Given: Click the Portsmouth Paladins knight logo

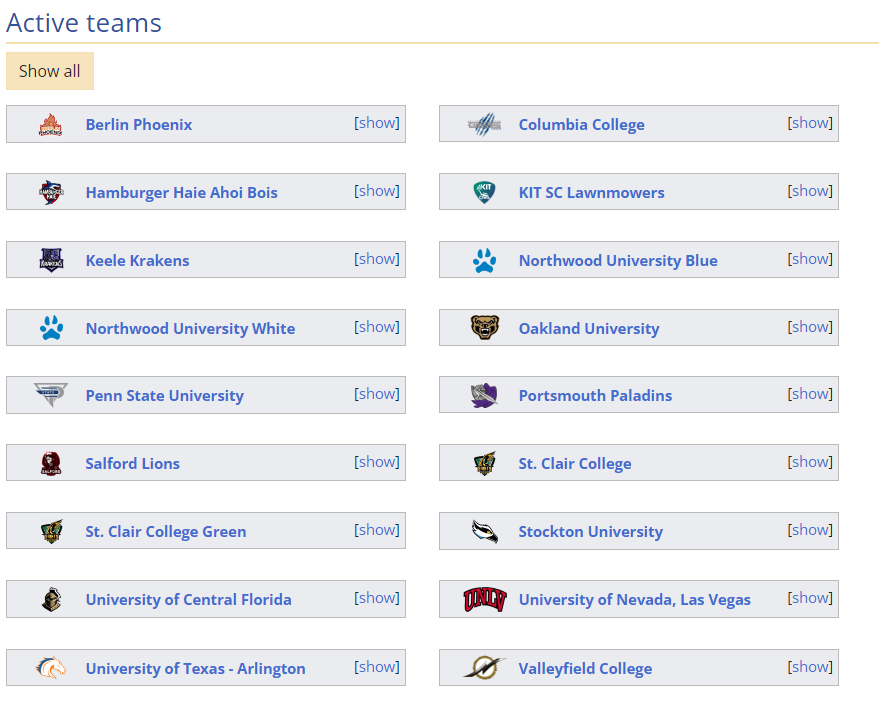Looking at the screenshot, I should (x=484, y=395).
